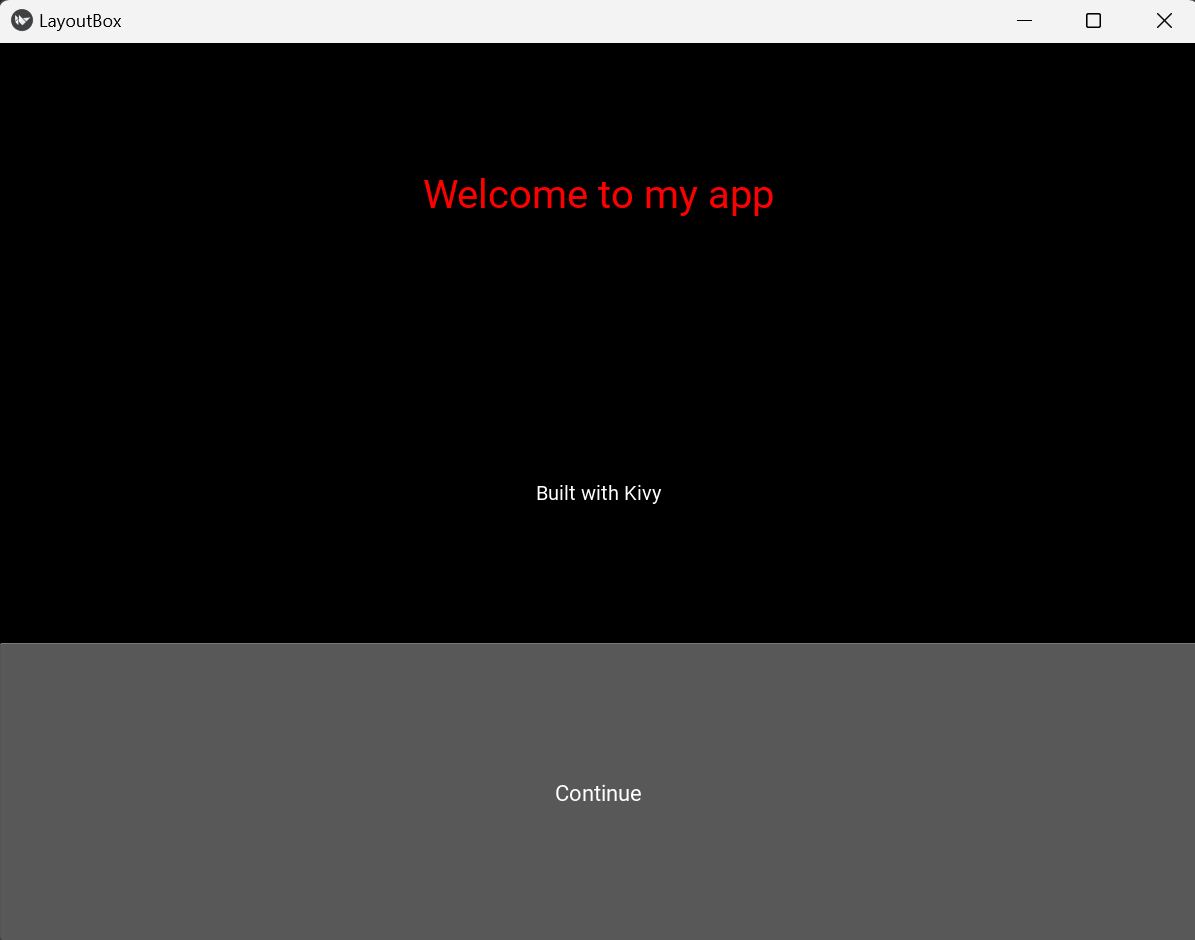
Task: Click the red Welcome to my app heading
Action: point(598,194)
